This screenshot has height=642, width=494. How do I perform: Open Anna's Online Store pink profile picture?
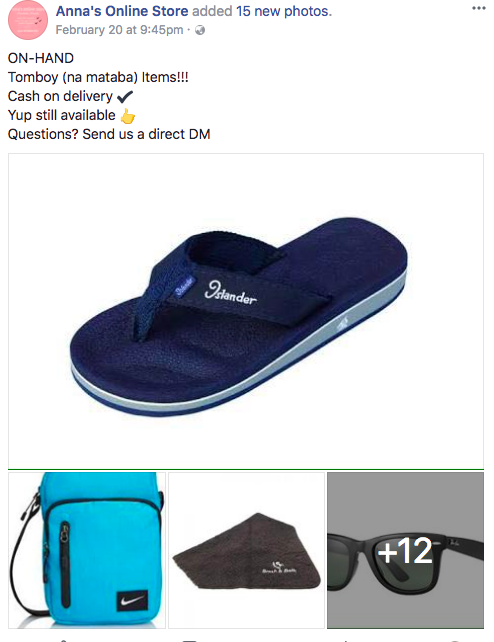pyautogui.click(x=28, y=20)
